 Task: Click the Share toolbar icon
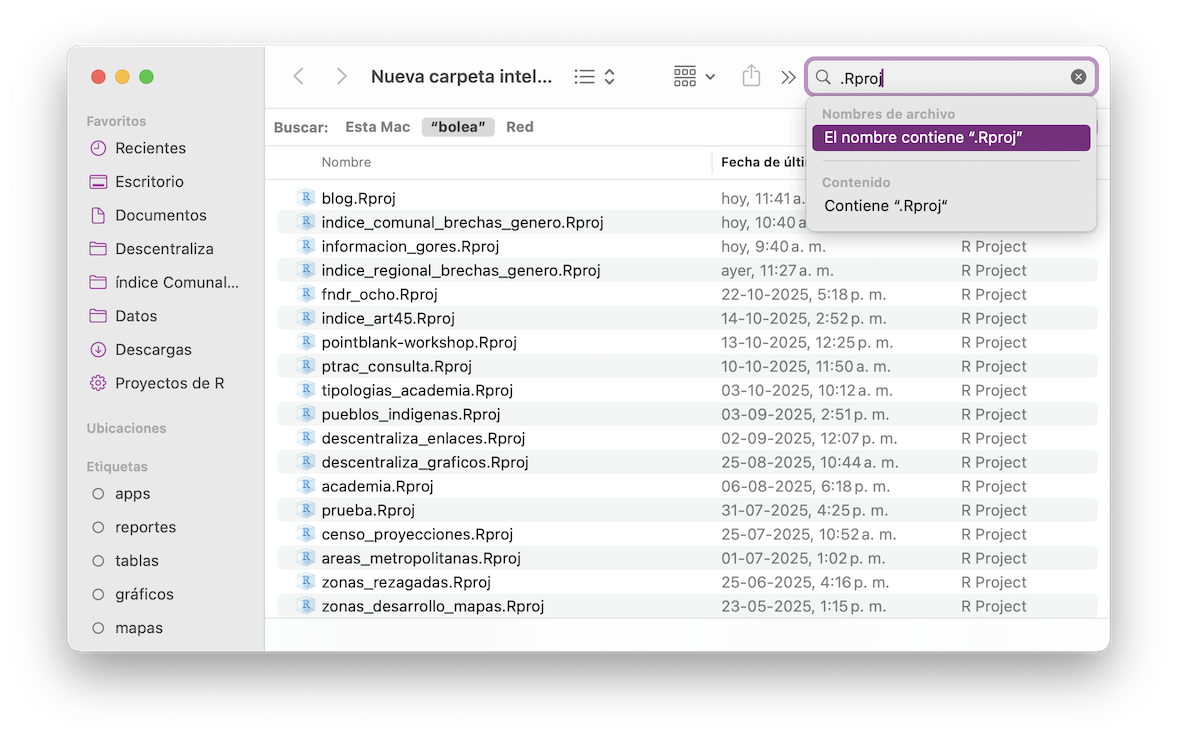[x=751, y=77]
